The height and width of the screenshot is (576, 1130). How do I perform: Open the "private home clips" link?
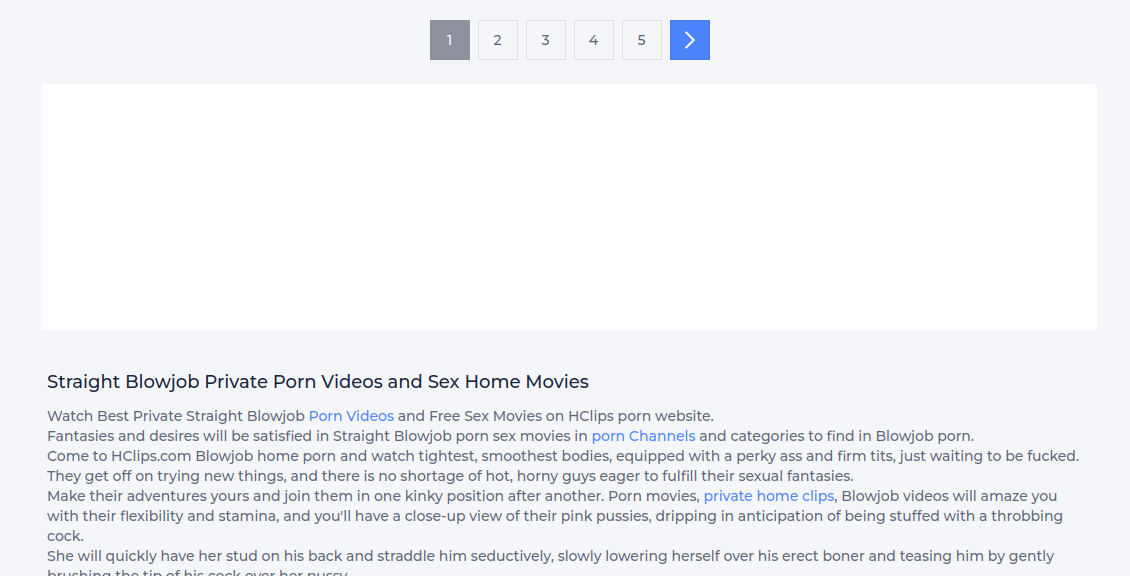768,496
